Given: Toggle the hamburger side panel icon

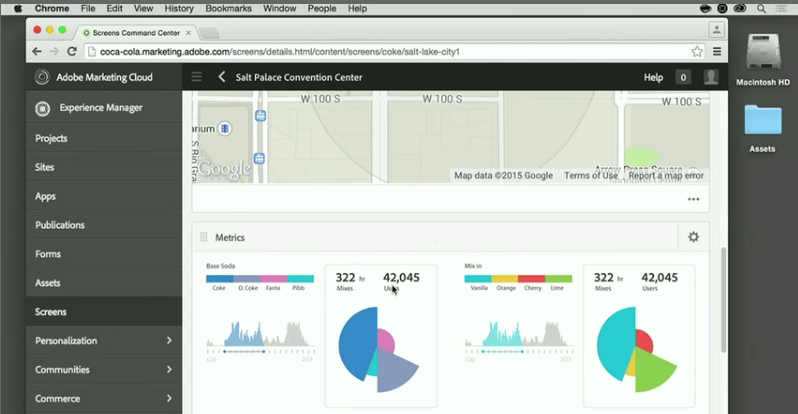Looking at the screenshot, I should coord(196,77).
